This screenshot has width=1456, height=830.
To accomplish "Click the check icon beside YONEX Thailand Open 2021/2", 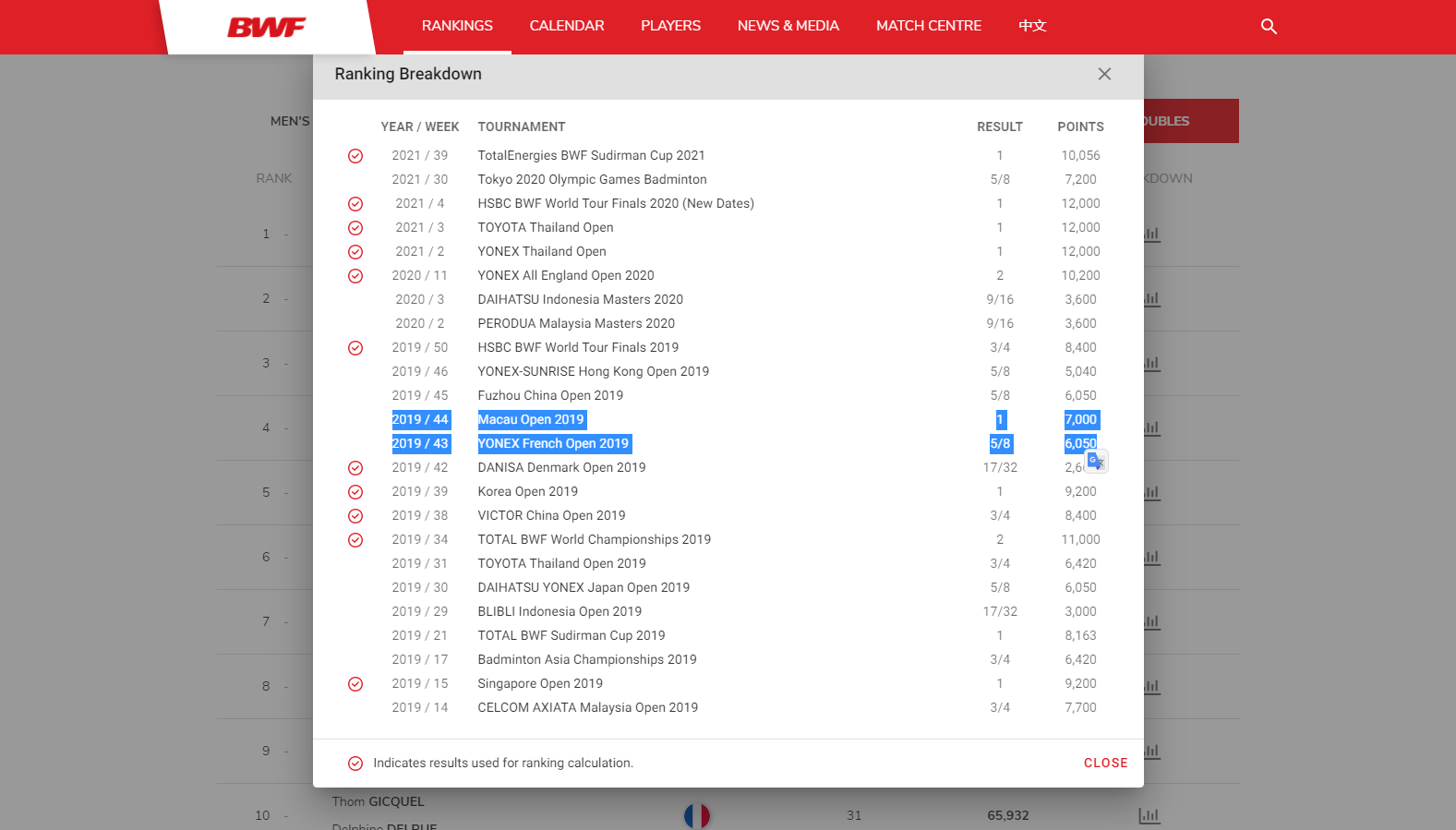I will [355, 252].
